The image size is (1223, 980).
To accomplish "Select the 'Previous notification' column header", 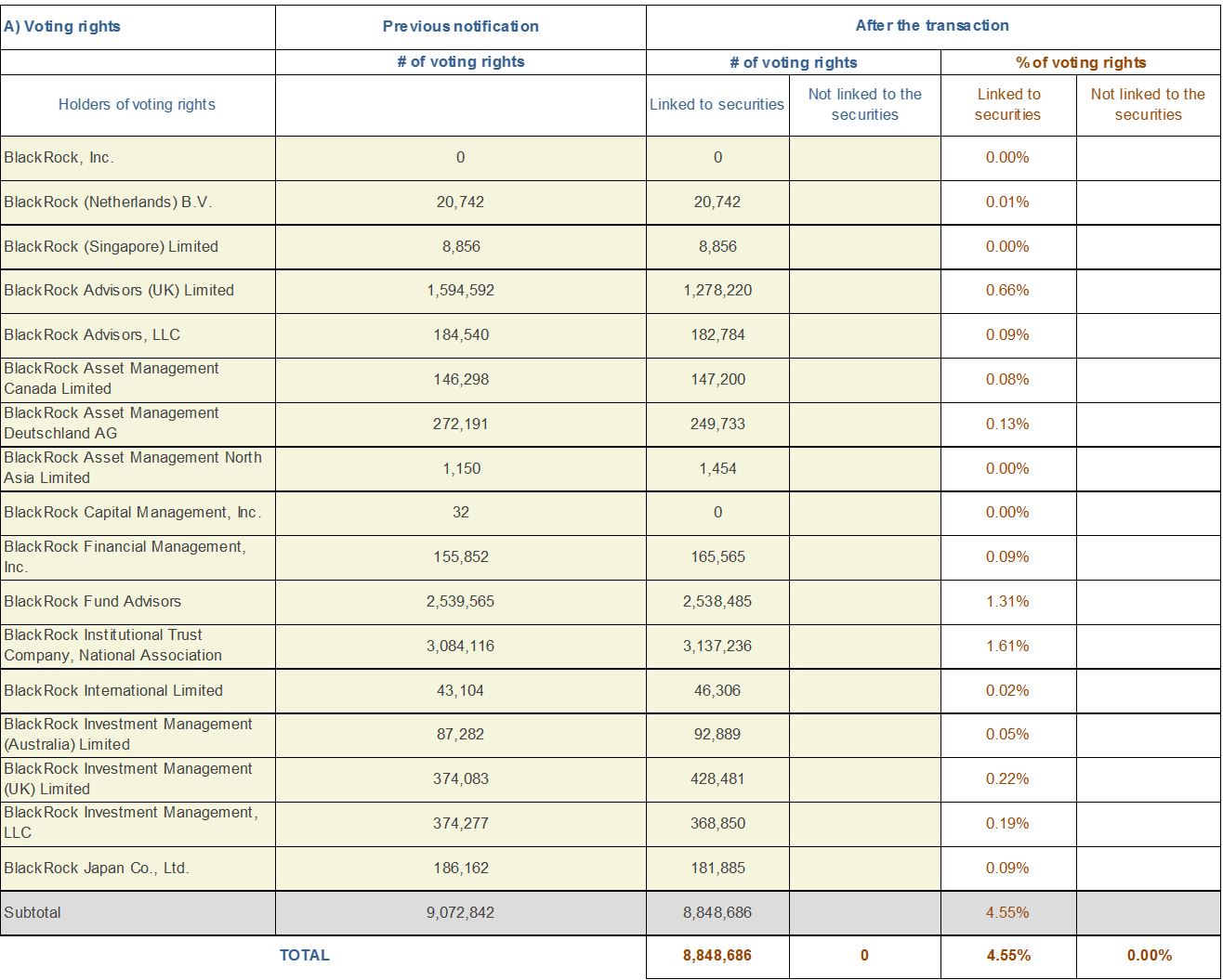I will point(460,26).
